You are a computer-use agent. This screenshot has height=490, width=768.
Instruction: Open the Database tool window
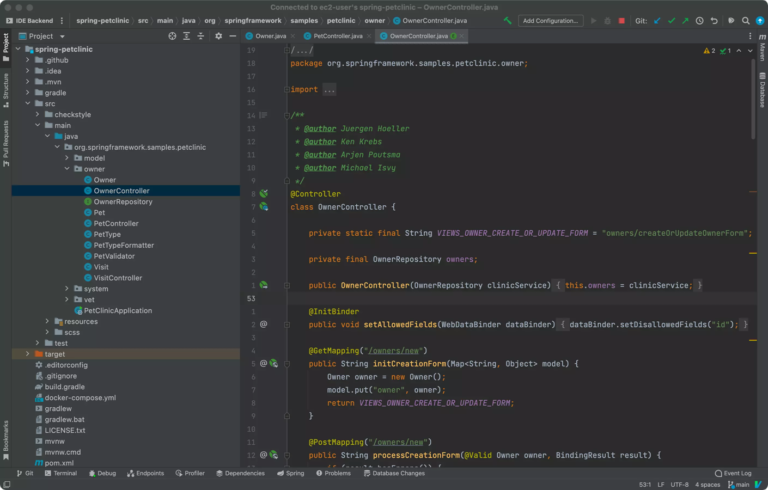[762, 90]
